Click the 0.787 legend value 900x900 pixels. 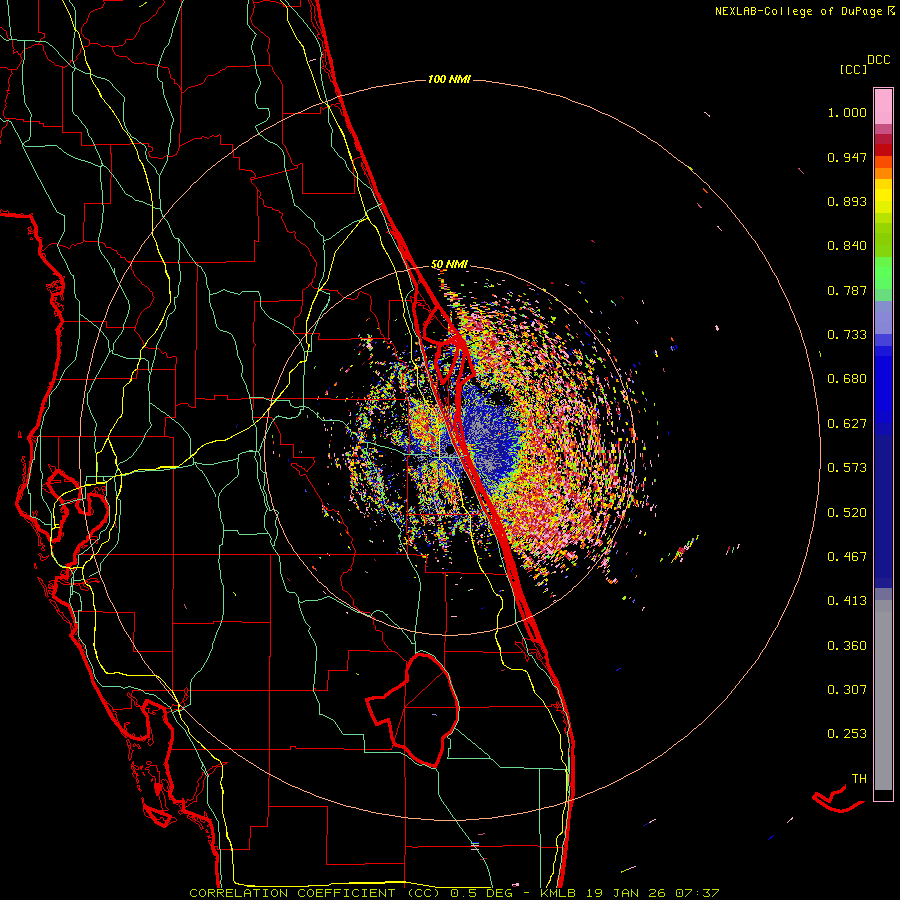(847, 290)
